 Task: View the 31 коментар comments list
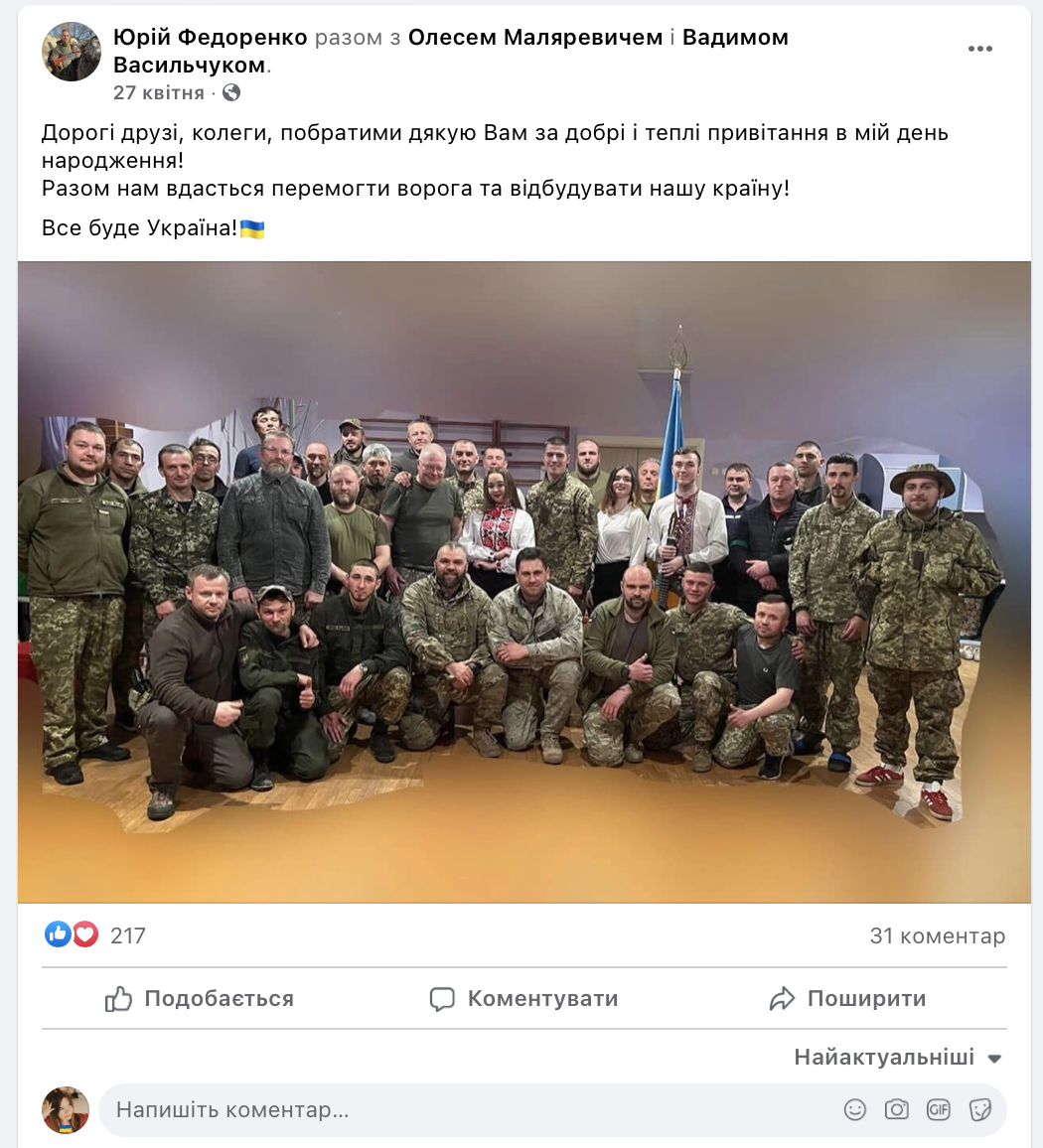tap(938, 935)
